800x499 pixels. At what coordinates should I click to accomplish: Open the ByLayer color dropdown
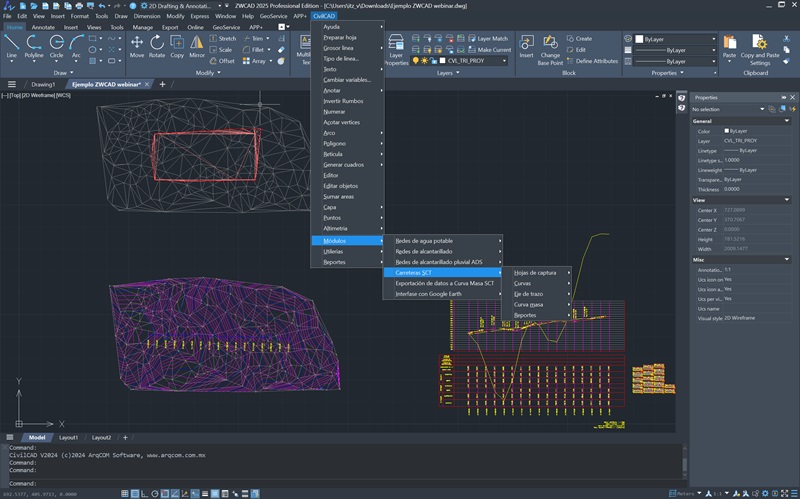713,39
